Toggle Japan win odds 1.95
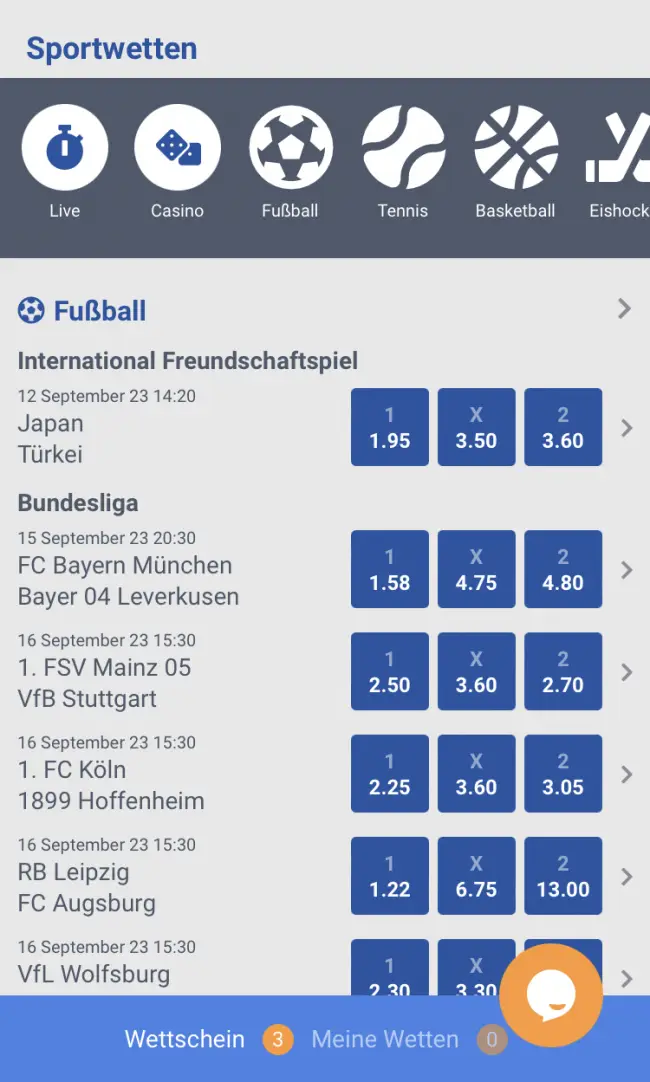 click(389, 428)
